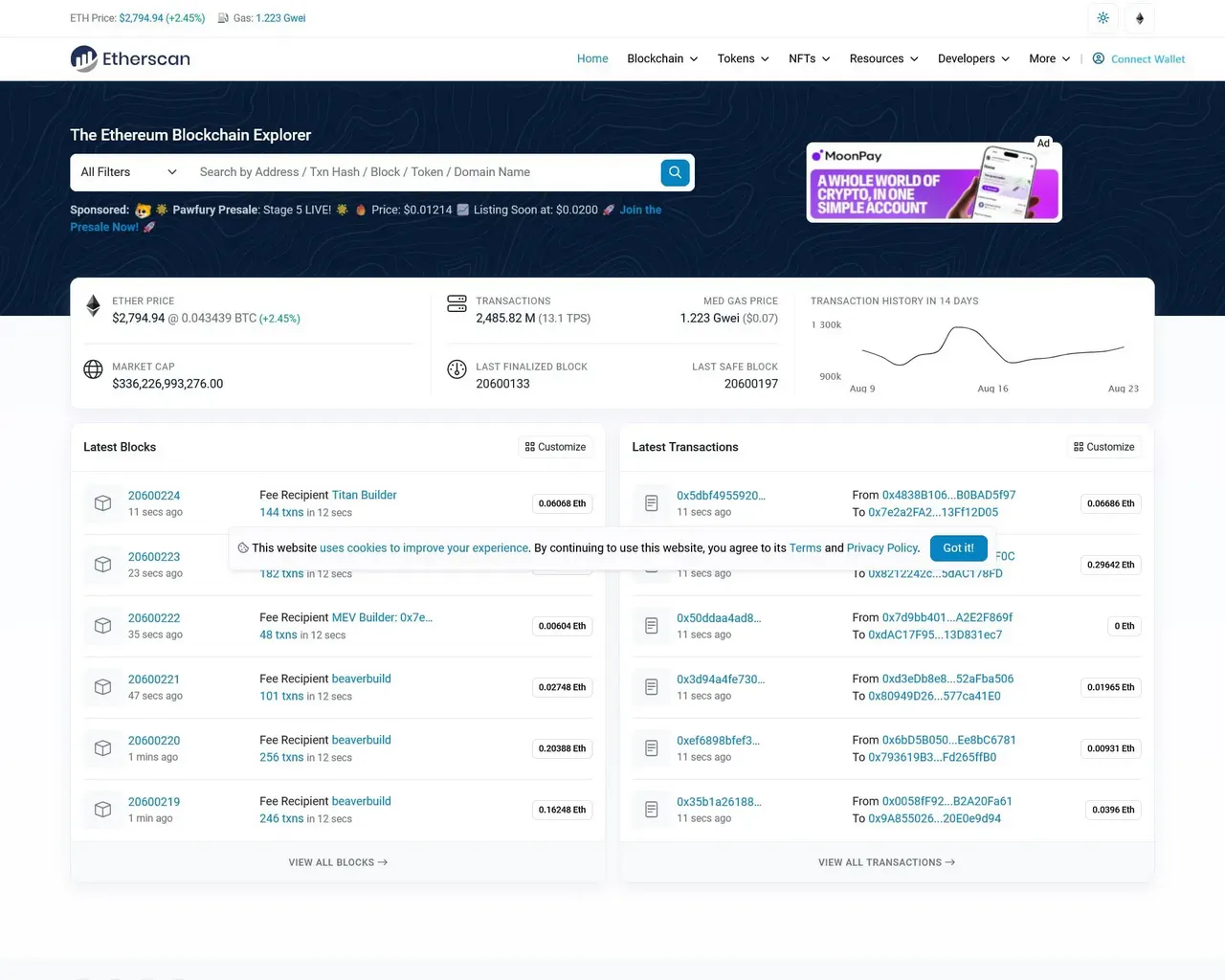Open the Ethereum network selector icon

coord(1140,18)
